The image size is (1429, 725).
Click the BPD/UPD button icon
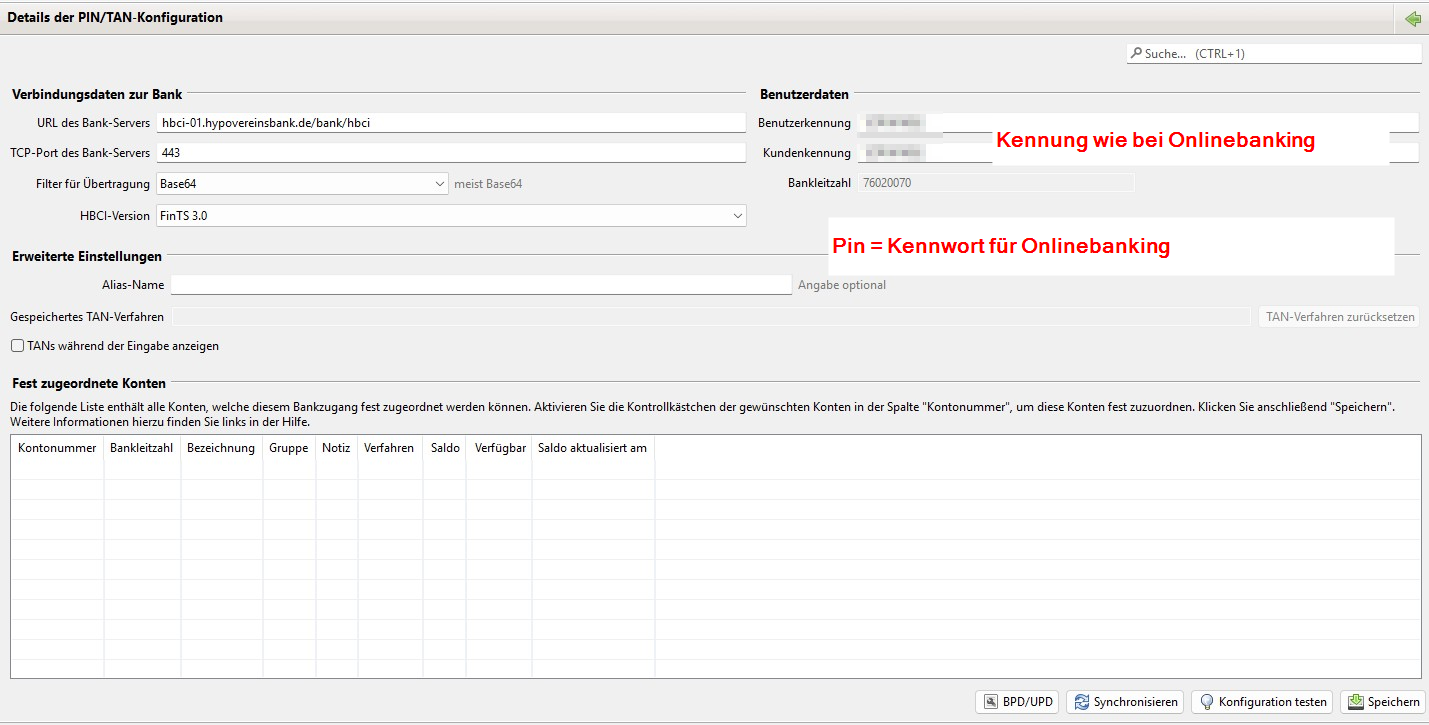[991, 702]
